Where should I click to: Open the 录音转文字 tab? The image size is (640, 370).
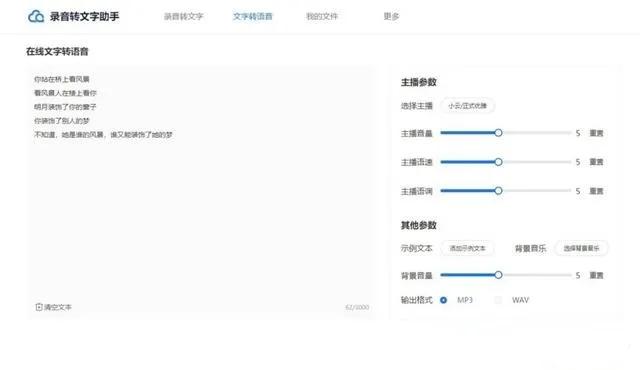[x=183, y=16]
